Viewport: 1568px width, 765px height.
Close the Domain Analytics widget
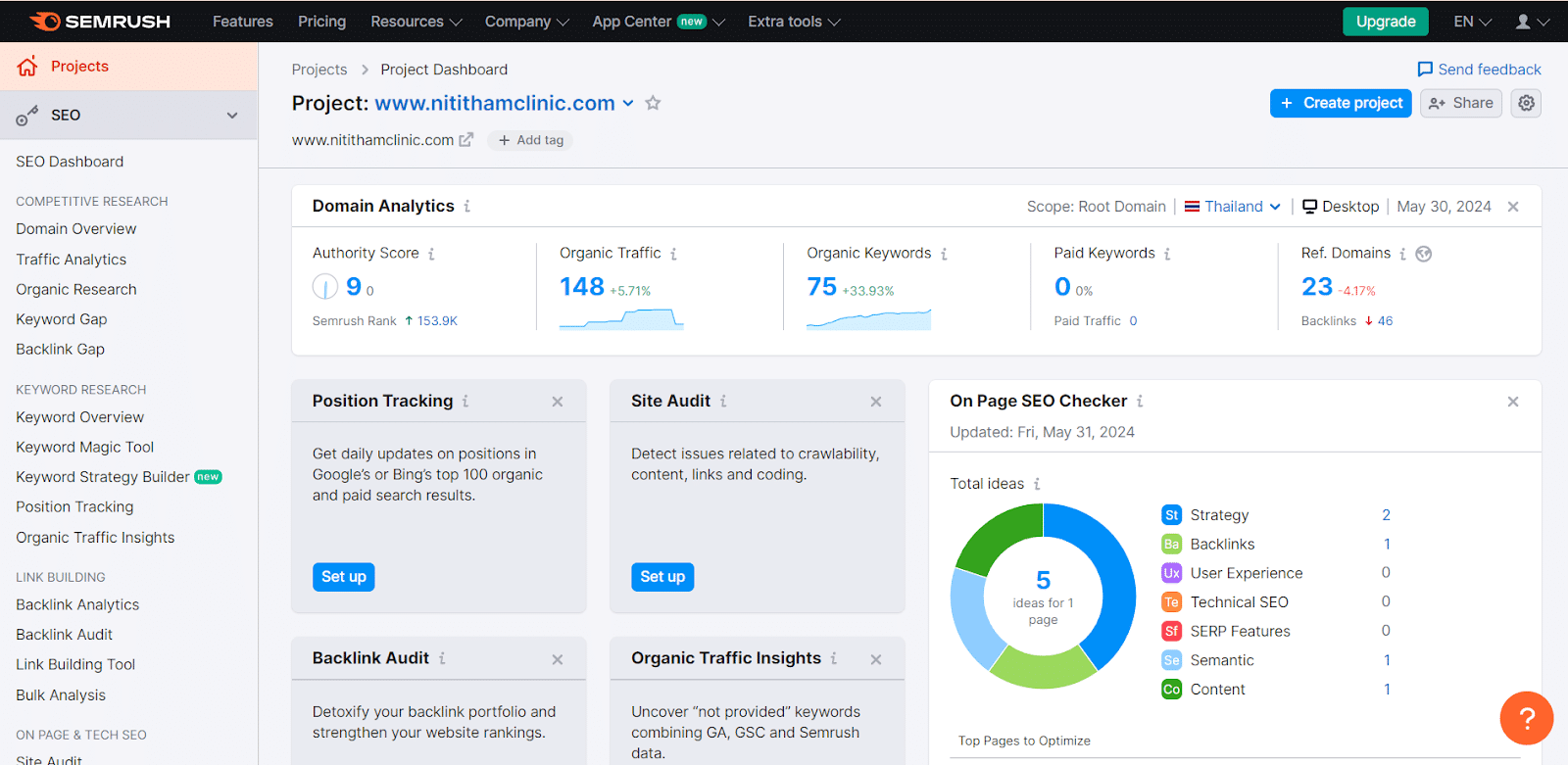(1513, 207)
